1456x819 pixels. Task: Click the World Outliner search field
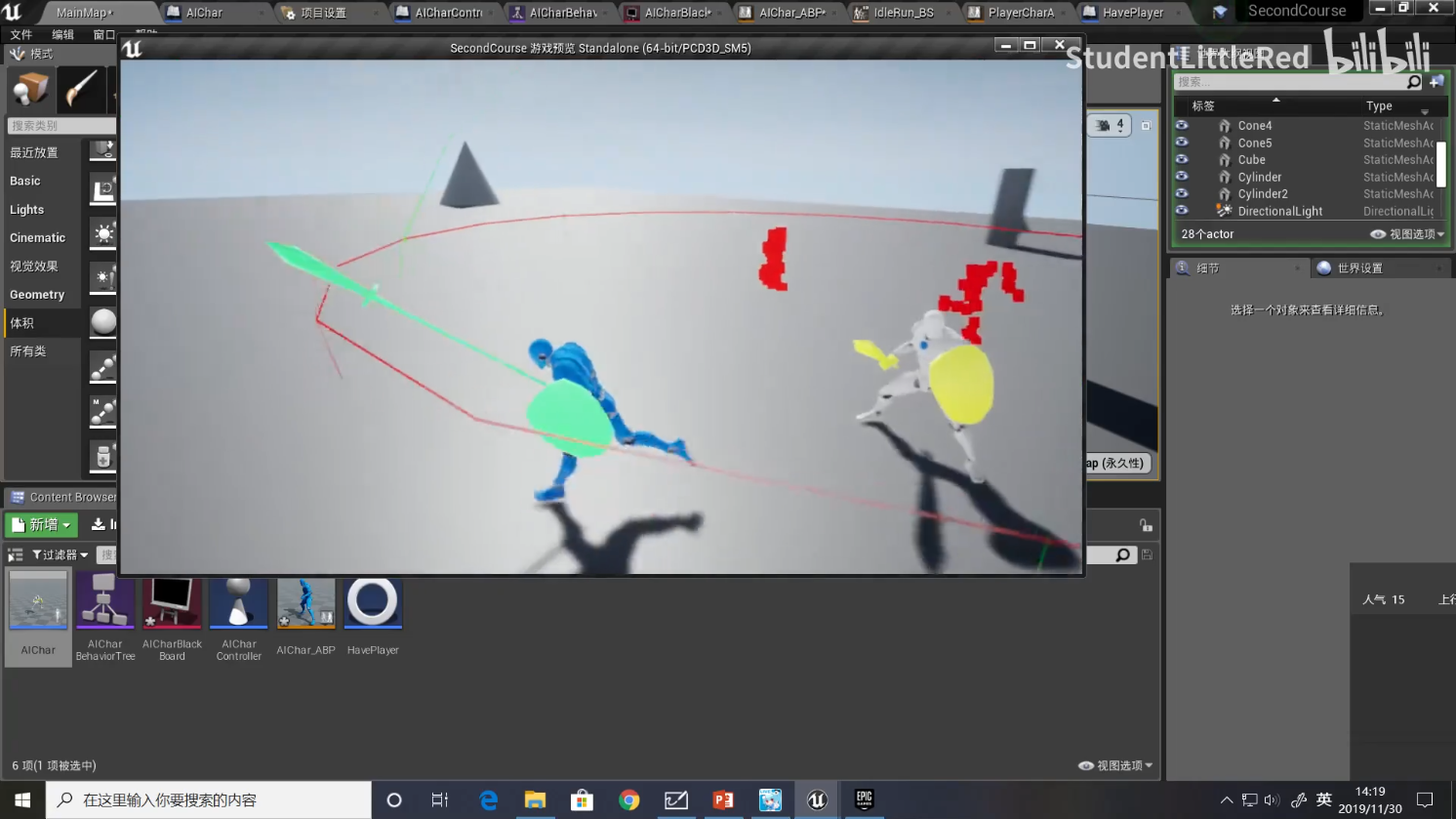1288,82
